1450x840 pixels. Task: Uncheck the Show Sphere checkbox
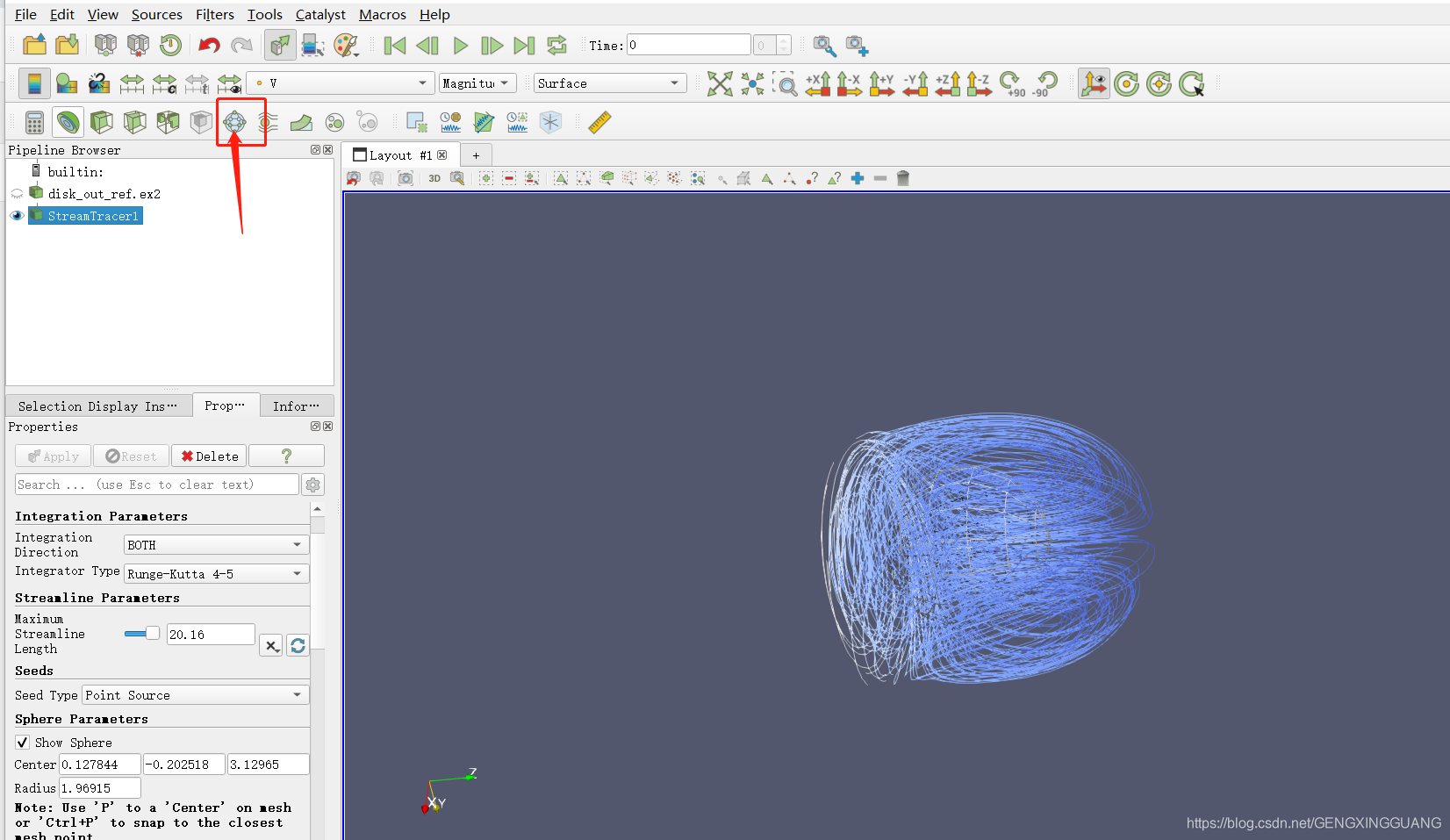(x=23, y=743)
